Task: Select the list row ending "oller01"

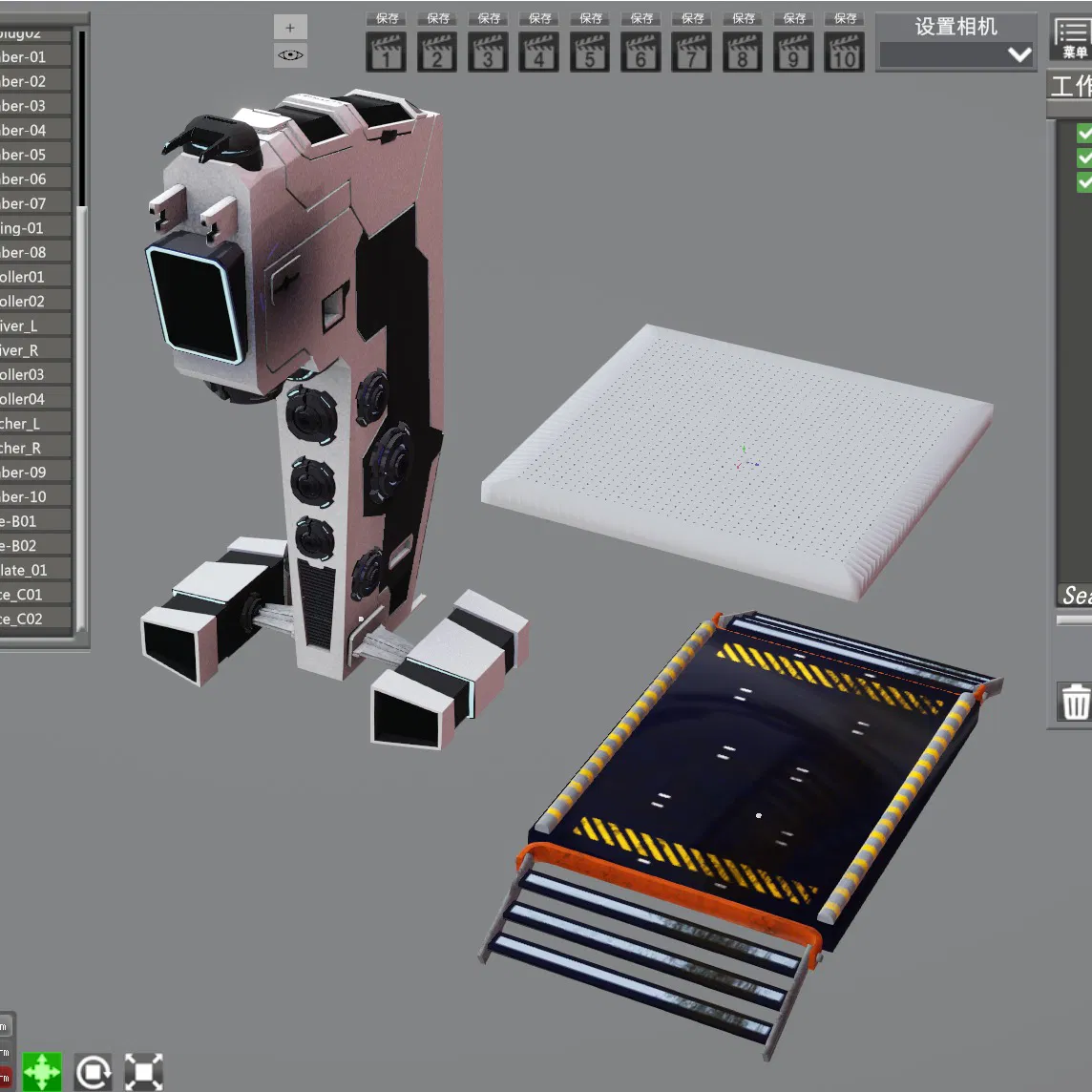Action: click(34, 277)
